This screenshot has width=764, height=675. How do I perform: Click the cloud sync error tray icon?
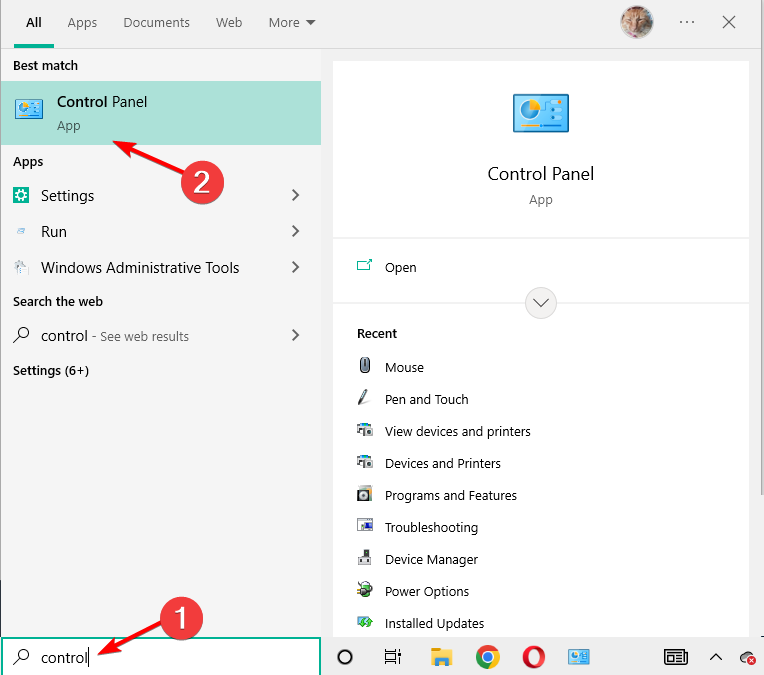748,657
